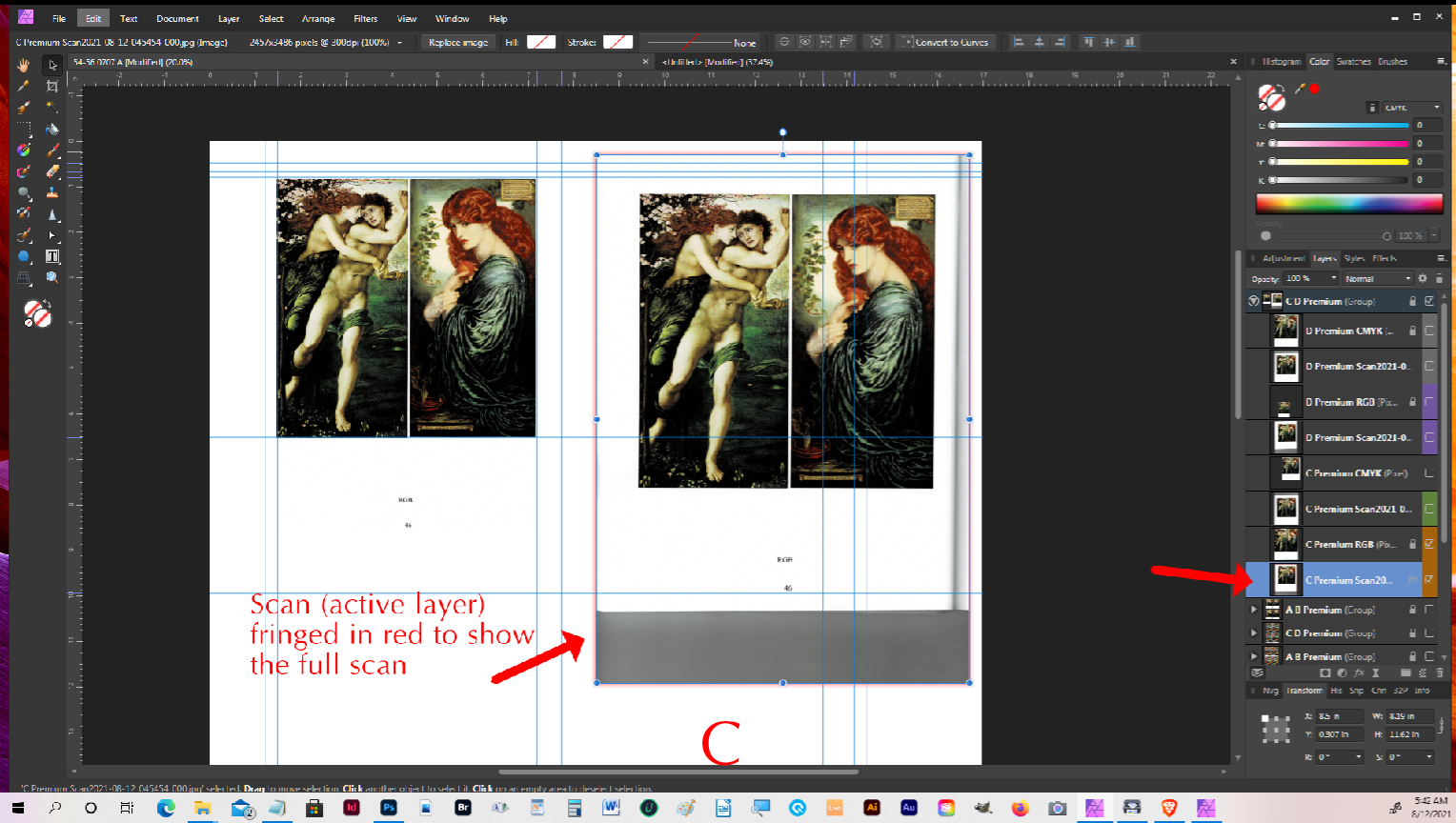This screenshot has height=823, width=1456.
Task: Click Align Bottom in the toolbar
Action: tap(1129, 42)
